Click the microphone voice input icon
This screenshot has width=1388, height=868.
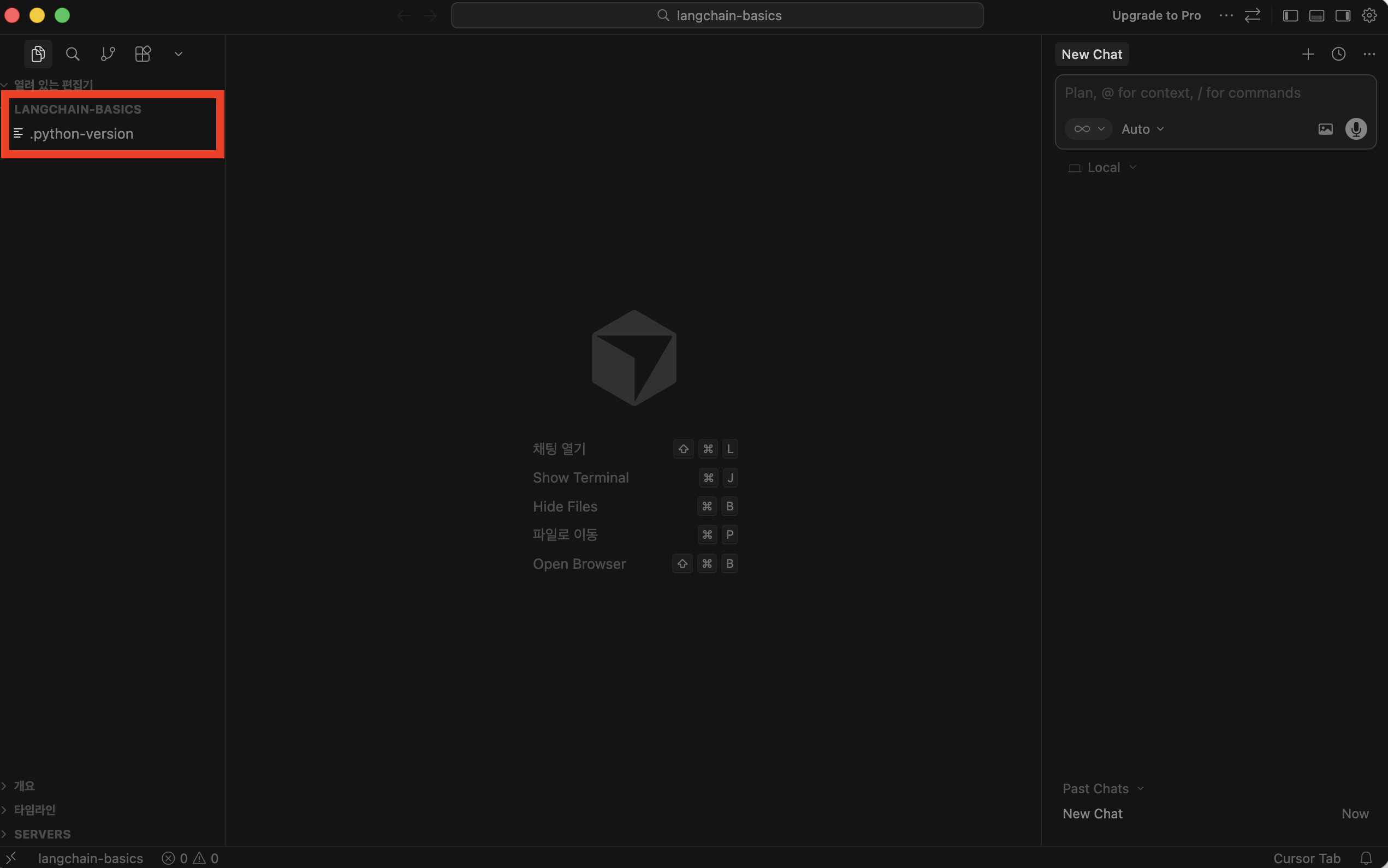(x=1355, y=129)
